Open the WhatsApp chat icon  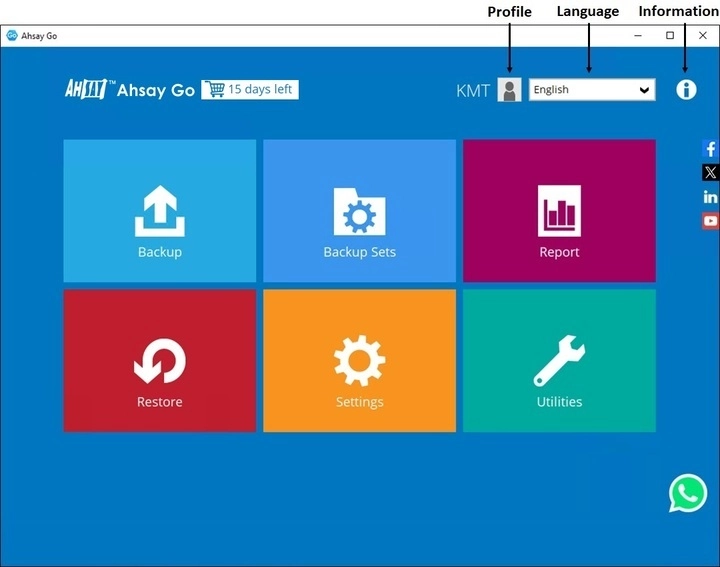pos(687,493)
